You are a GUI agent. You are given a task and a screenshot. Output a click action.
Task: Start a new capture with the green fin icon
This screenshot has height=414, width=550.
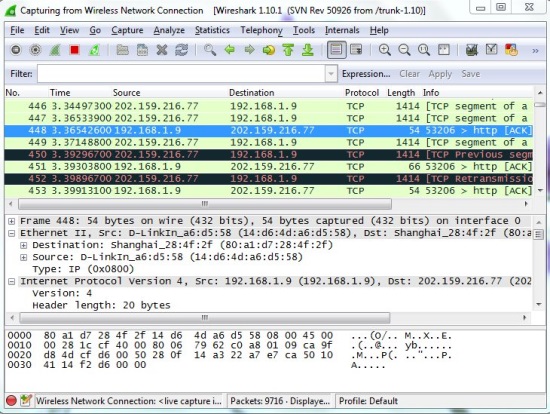[x=55, y=50]
